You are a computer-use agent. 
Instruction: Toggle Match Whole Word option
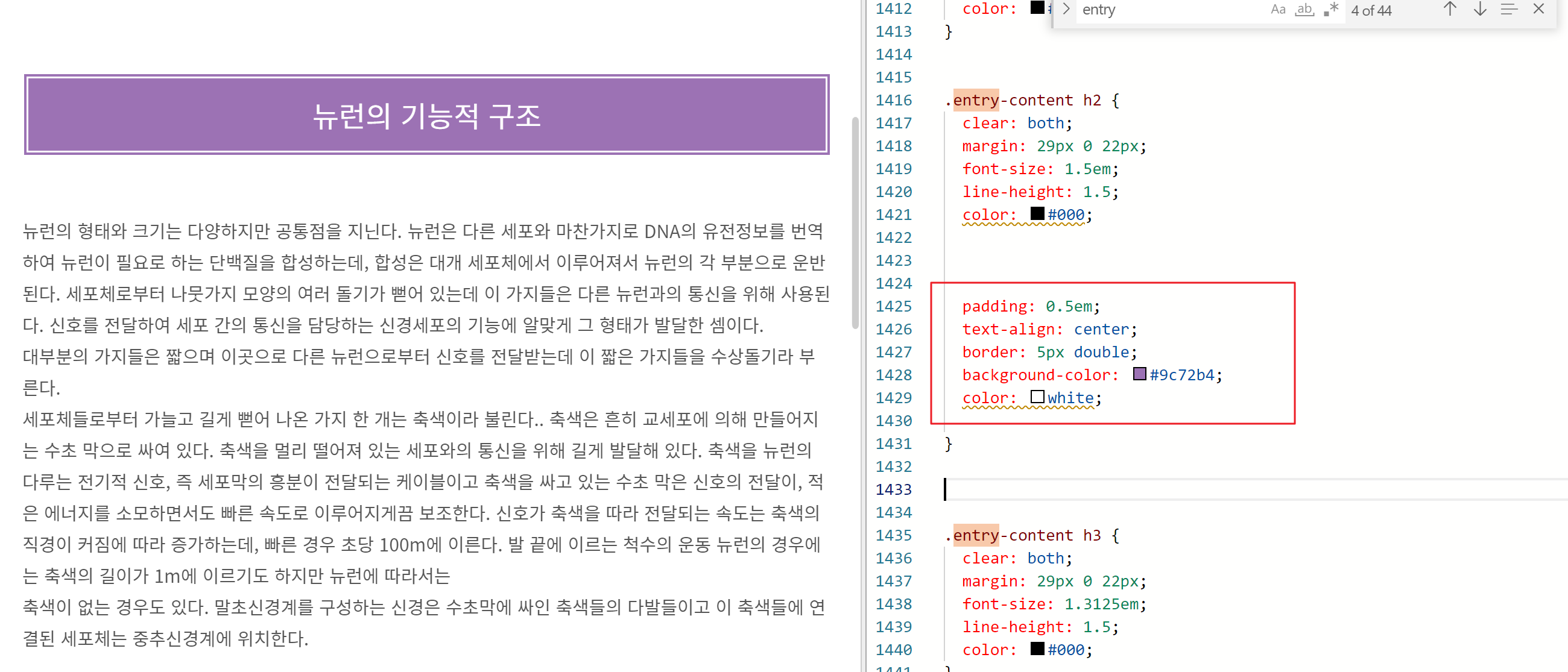[1304, 9]
